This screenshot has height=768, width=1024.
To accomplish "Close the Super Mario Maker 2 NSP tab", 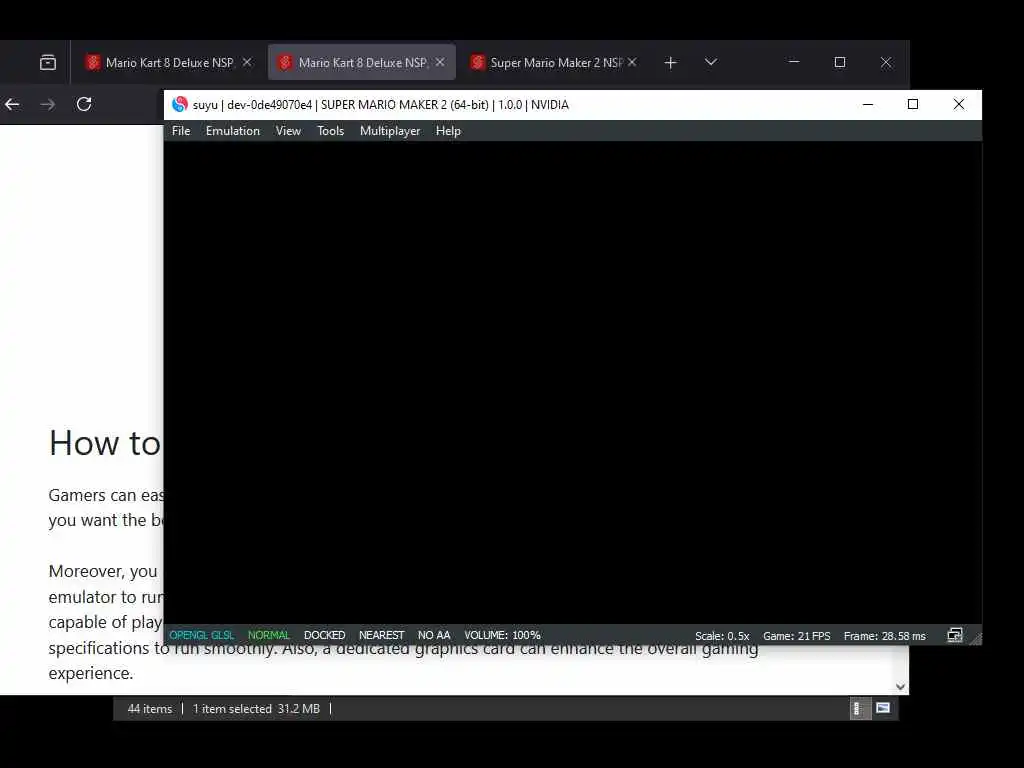I will 632,62.
